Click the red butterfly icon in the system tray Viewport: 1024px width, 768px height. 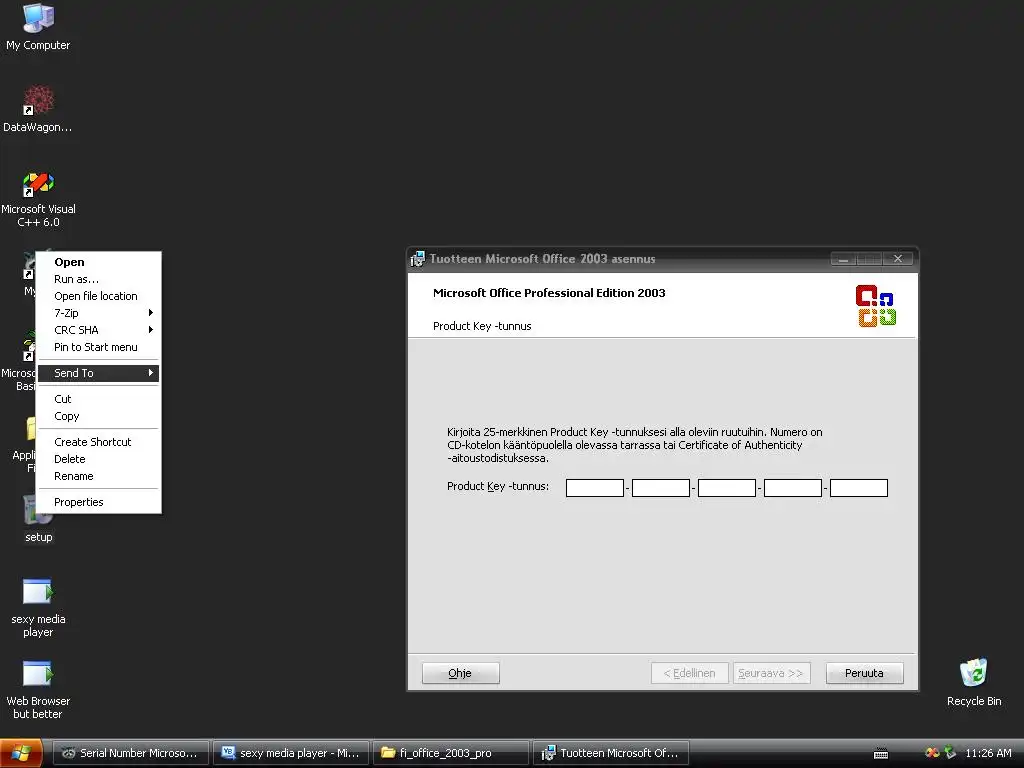(x=932, y=753)
